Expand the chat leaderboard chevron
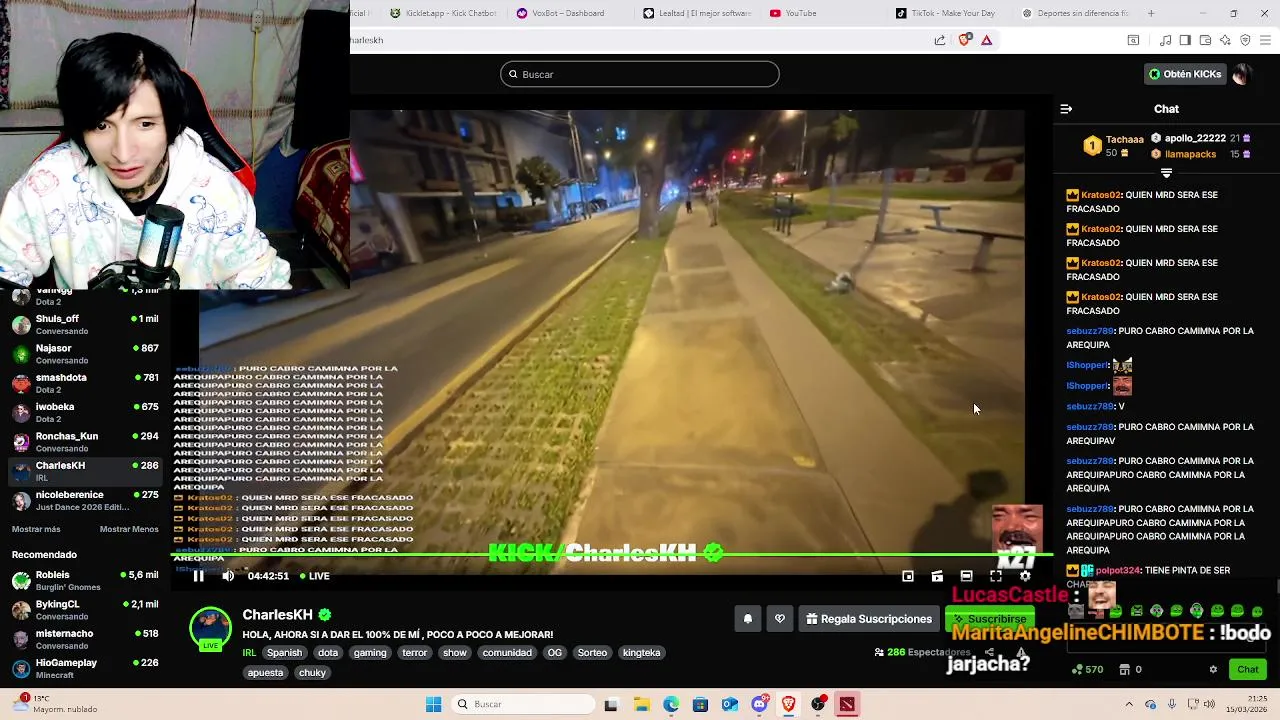The image size is (1280, 720). 1166,173
